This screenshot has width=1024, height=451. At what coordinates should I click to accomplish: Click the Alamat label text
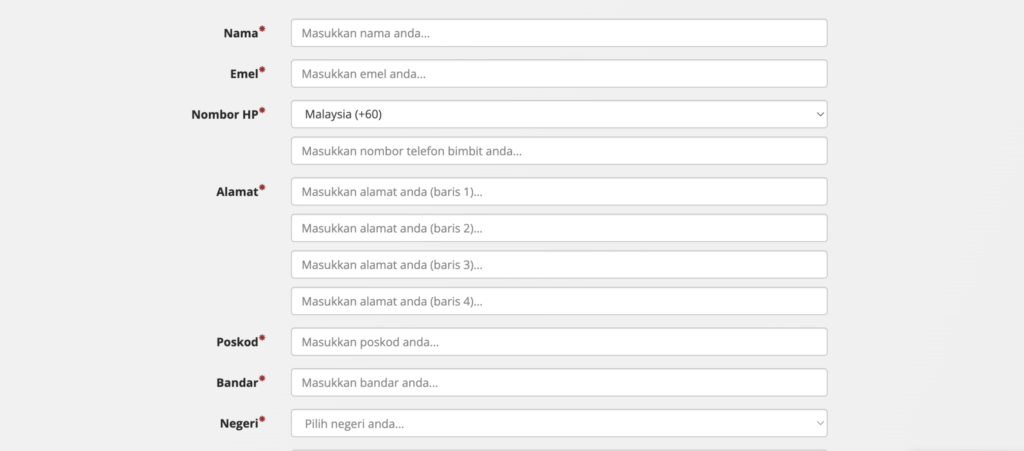pyautogui.click(x=235, y=190)
